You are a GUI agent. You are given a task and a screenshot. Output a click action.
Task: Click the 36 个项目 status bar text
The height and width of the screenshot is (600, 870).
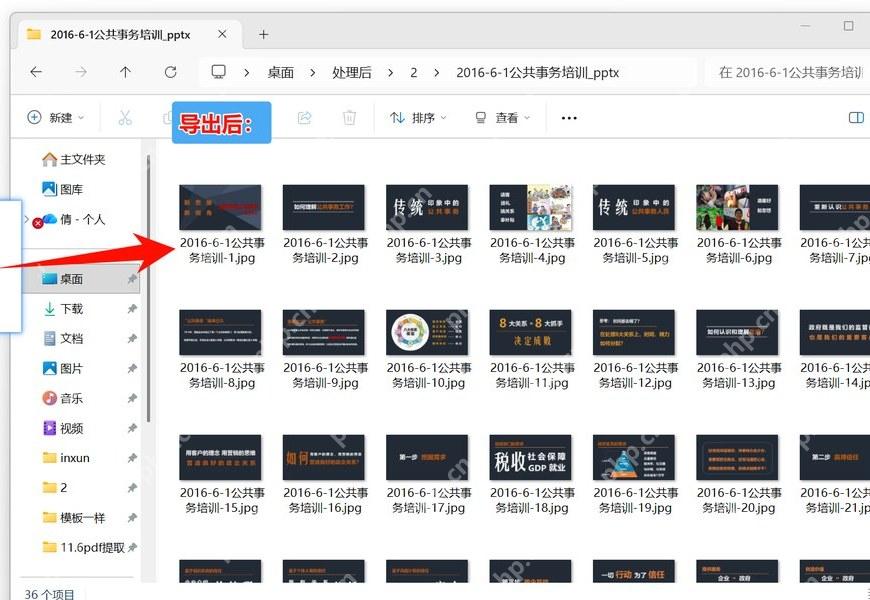click(x=49, y=593)
